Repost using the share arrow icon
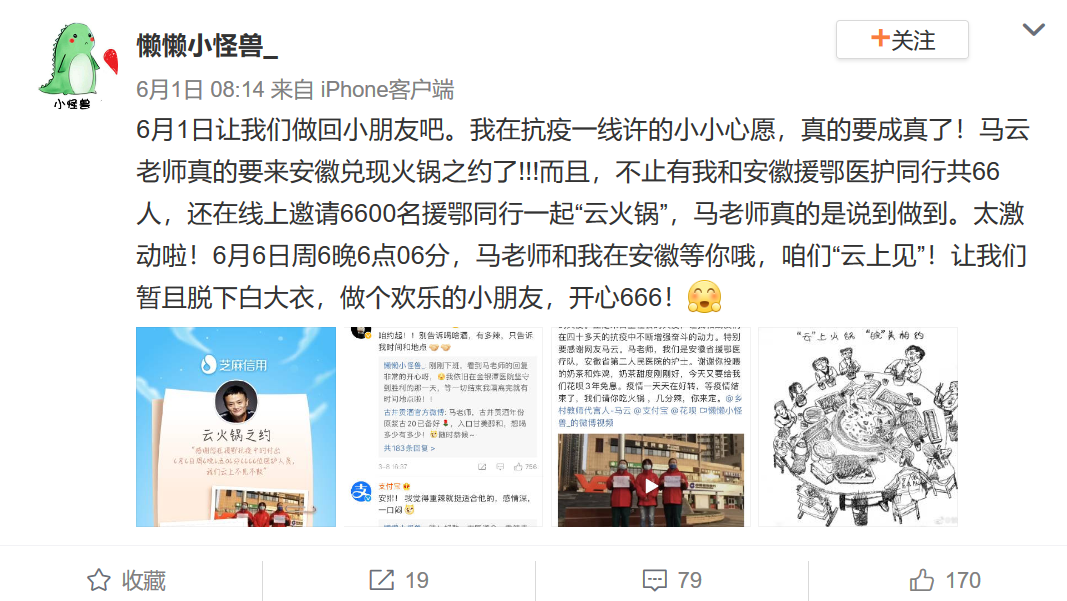The width and height of the screenshot is (1067, 601). pos(381,580)
